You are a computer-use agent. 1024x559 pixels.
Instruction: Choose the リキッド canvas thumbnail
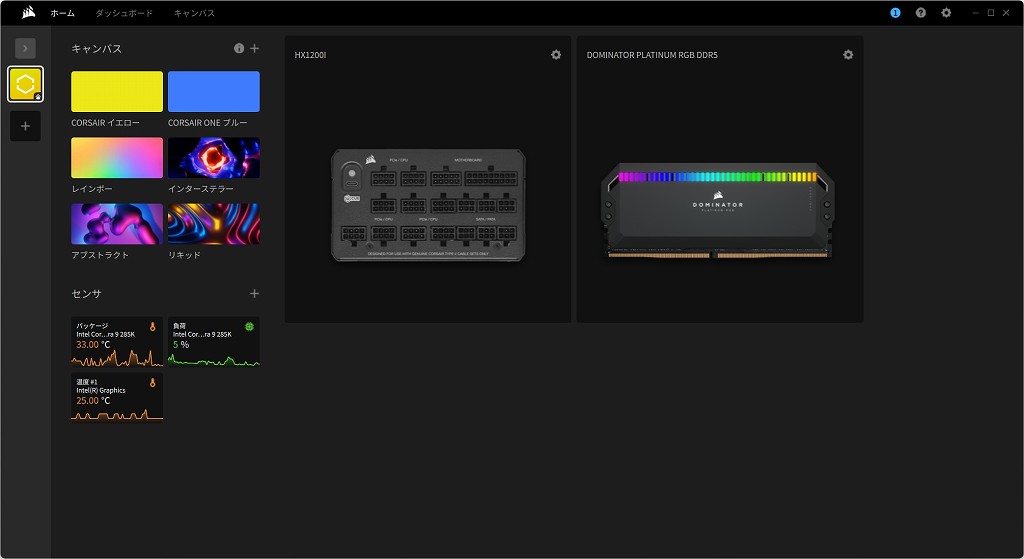214,224
